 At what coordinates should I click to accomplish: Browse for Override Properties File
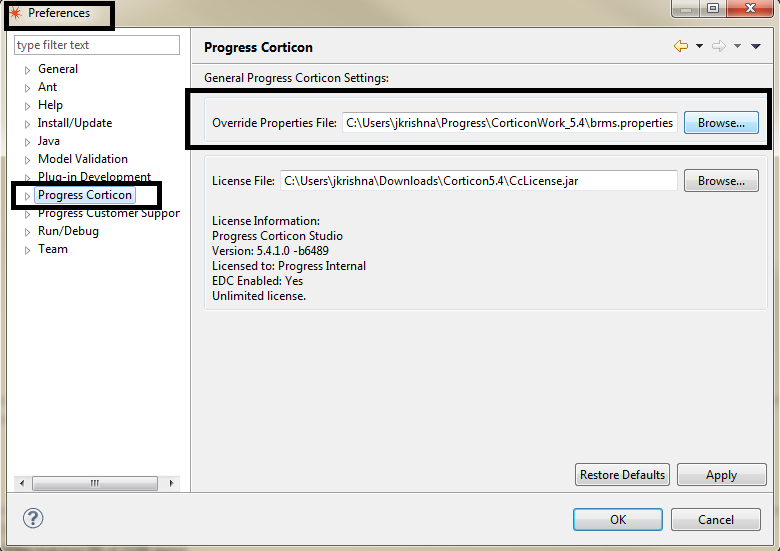721,122
